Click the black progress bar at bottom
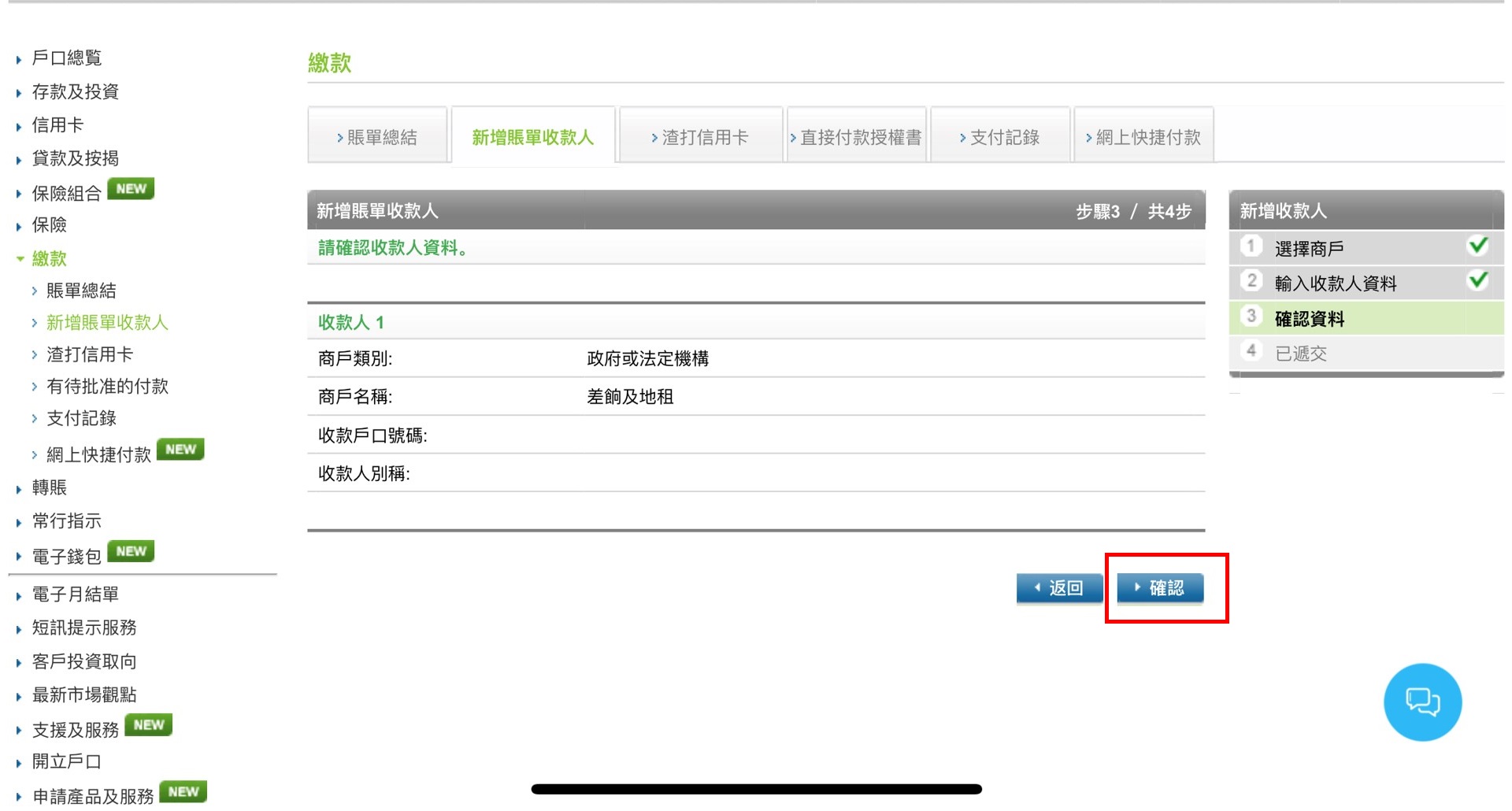1512x811 pixels. pos(756,788)
